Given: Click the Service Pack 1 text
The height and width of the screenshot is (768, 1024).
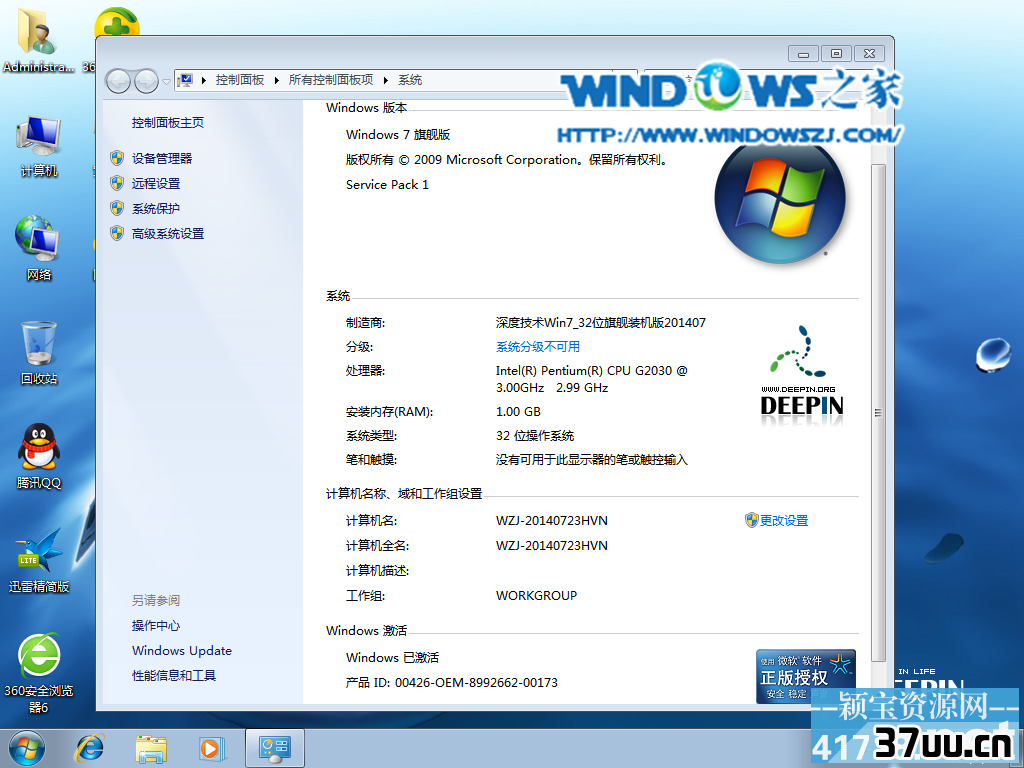Looking at the screenshot, I should [387, 185].
